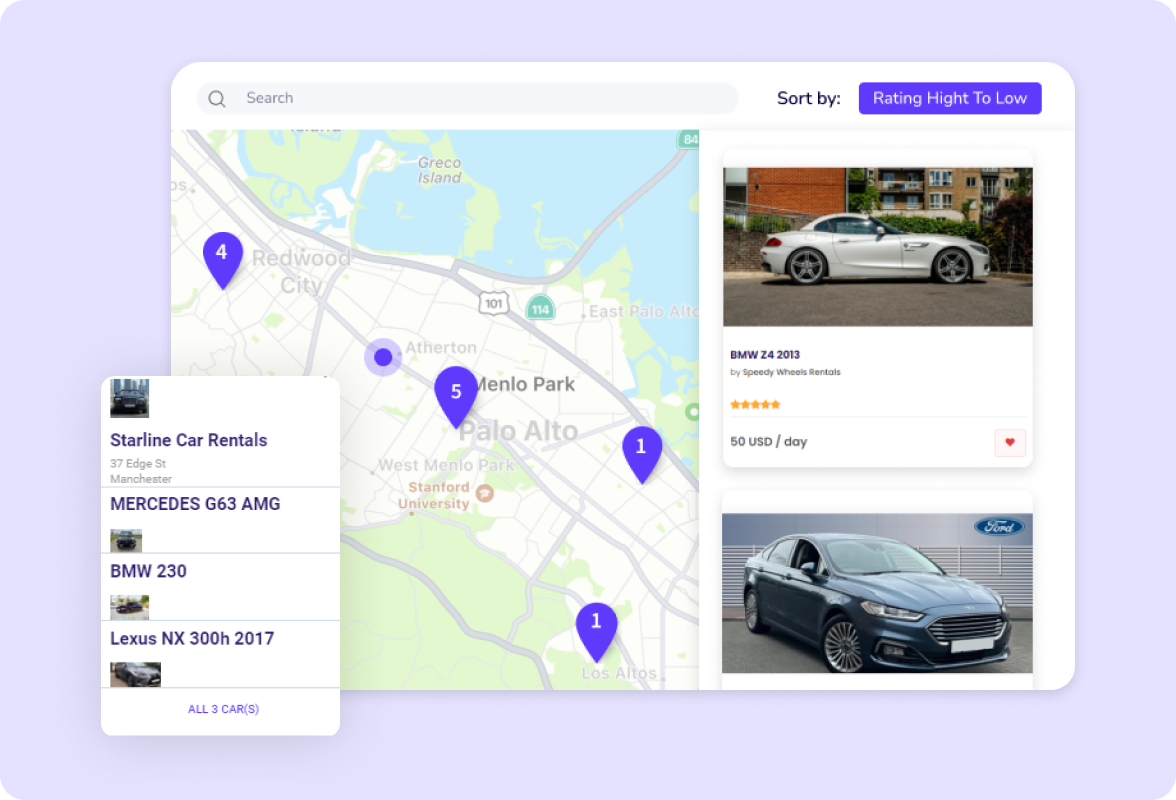Select MERCEDES G63 AMG from the popup list

194,504
